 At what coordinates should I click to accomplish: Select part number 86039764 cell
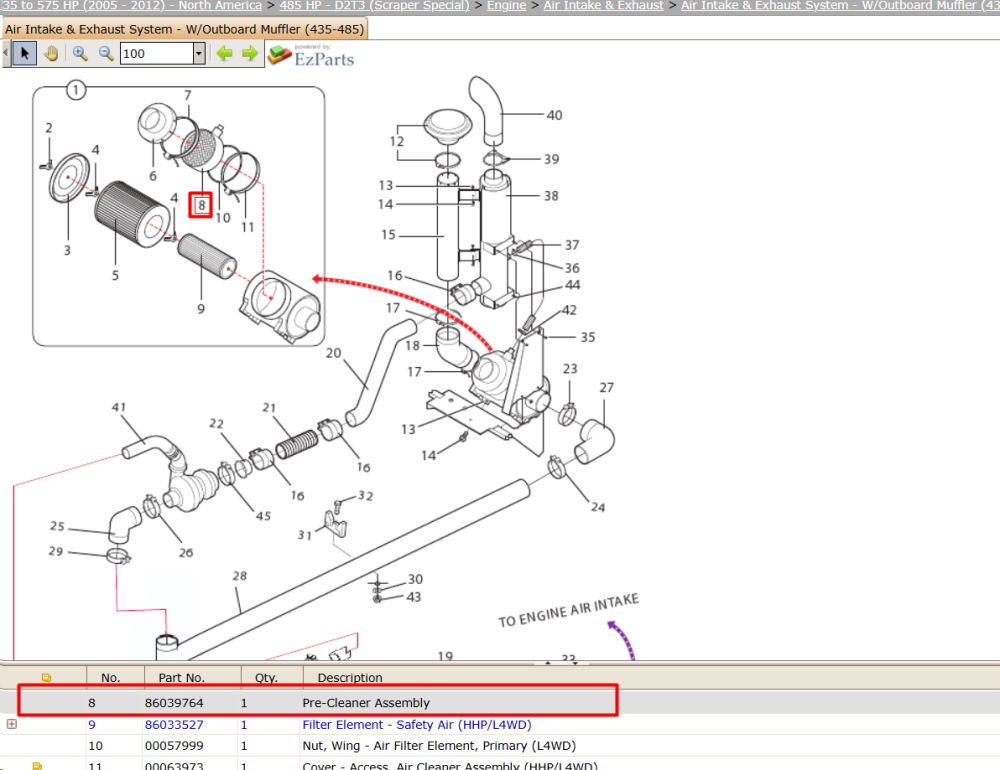click(x=174, y=703)
